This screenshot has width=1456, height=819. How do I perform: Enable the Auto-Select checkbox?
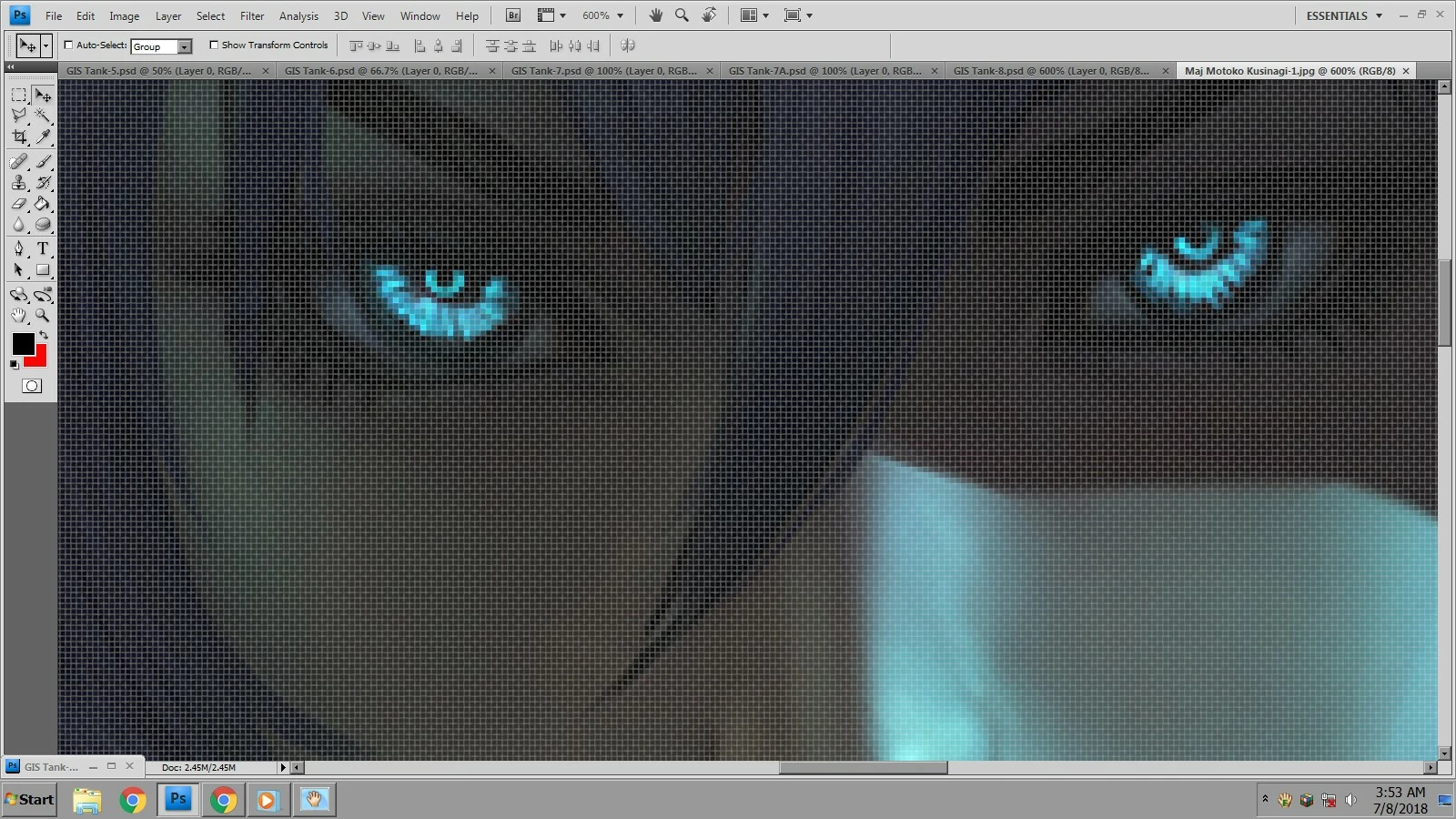click(x=68, y=45)
